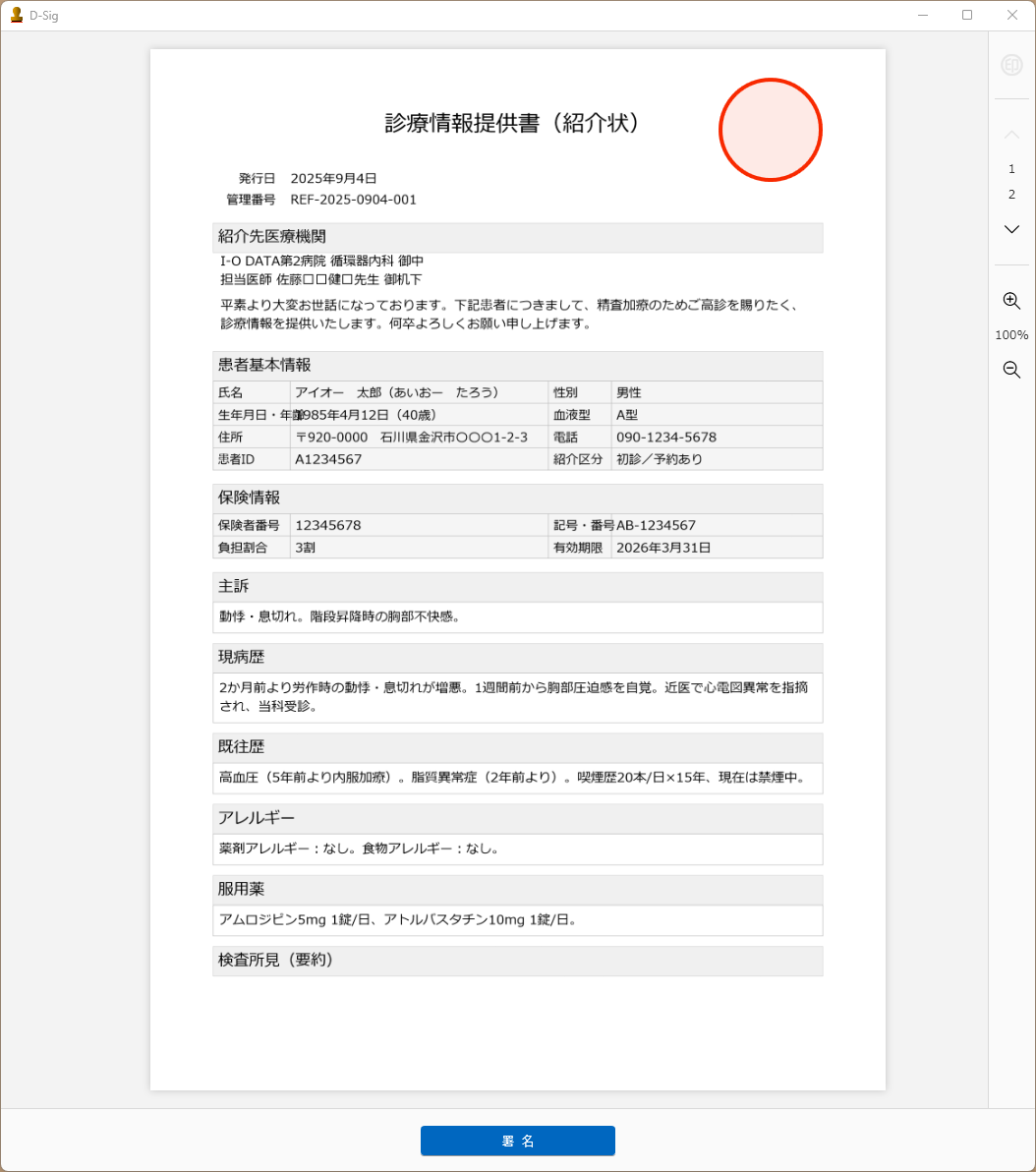
Task: Click the 主訴 text box content
Action: 517,617
